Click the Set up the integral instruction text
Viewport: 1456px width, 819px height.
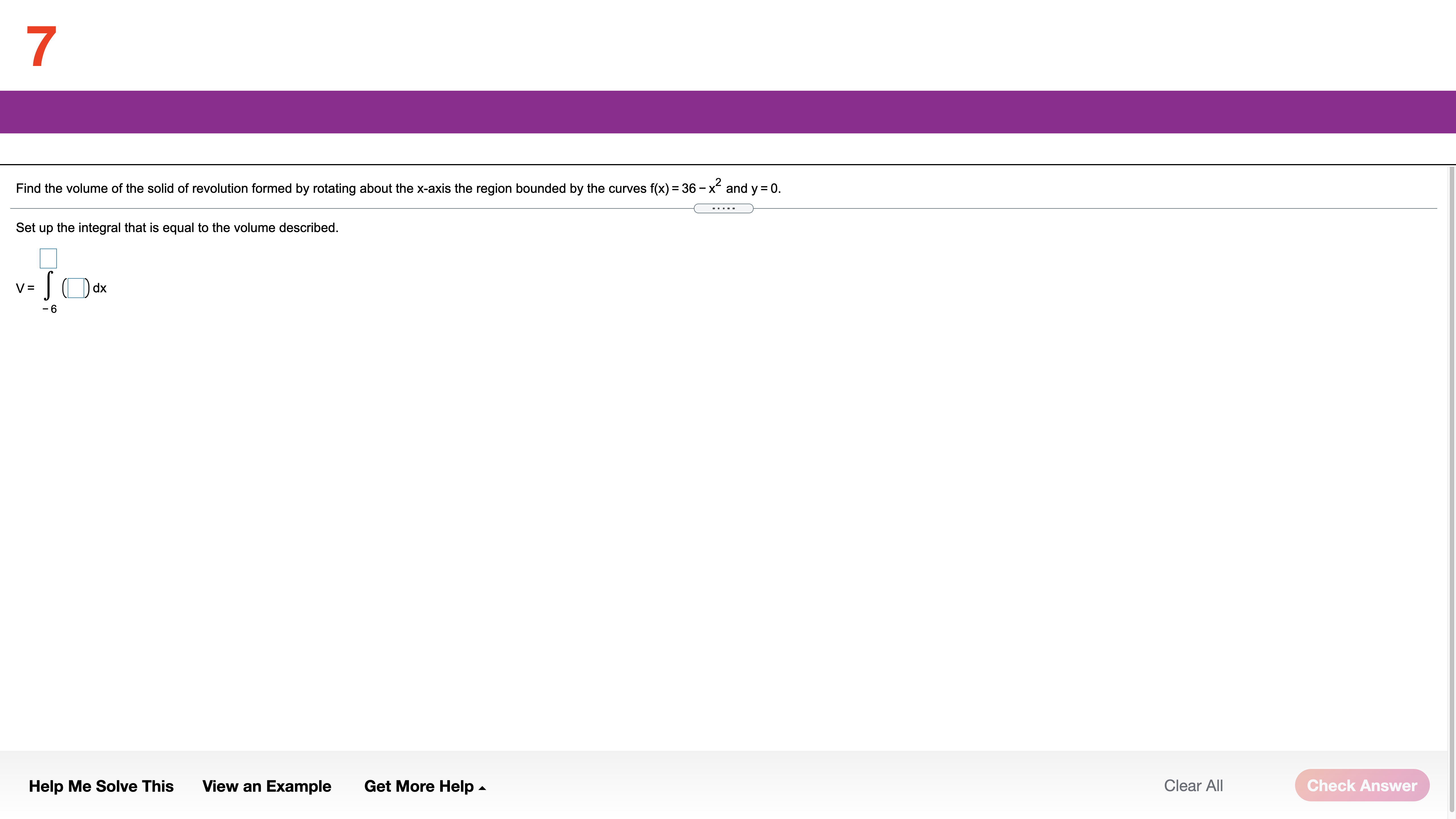click(x=177, y=228)
